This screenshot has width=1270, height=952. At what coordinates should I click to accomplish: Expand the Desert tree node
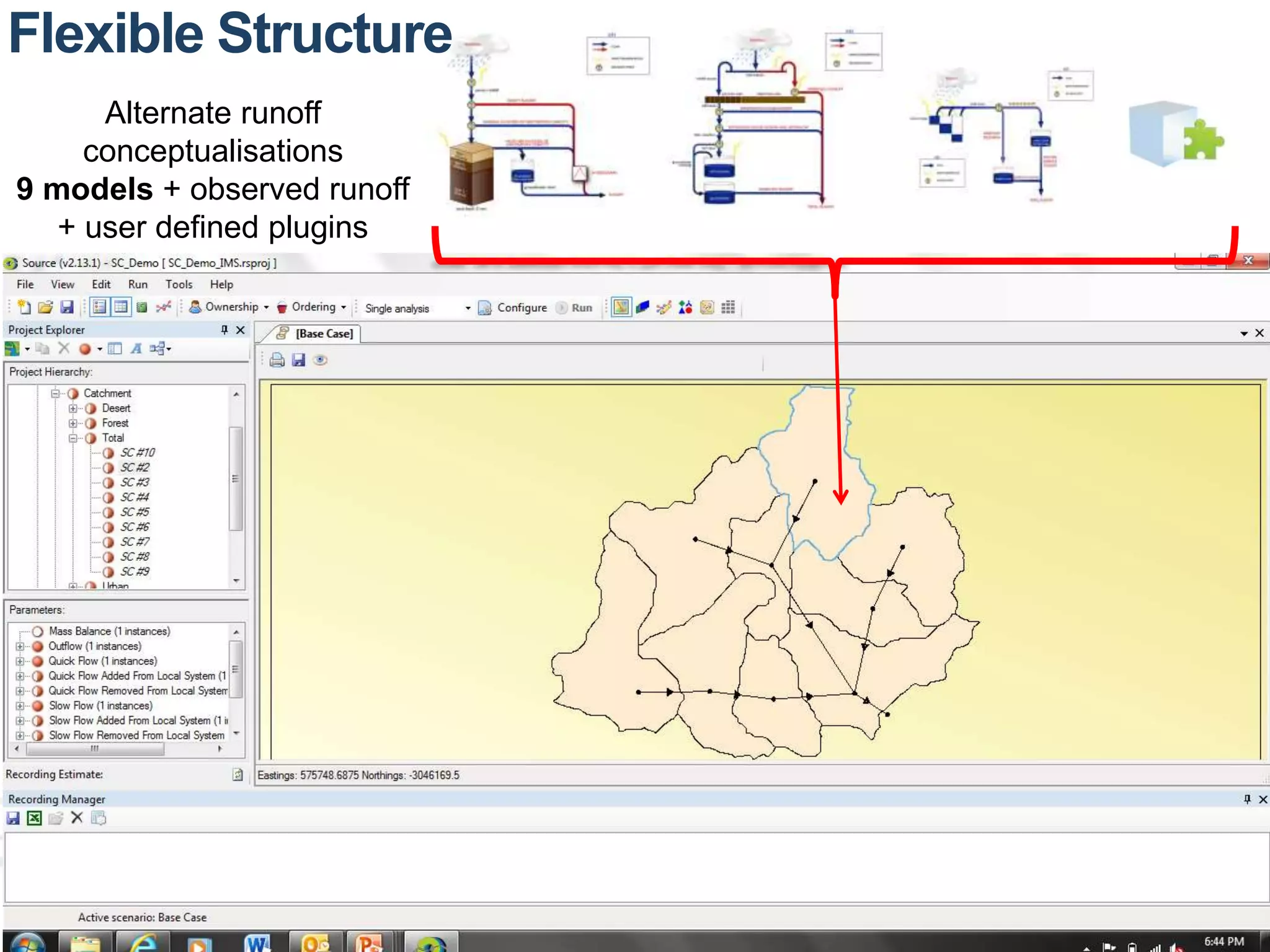click(73, 408)
